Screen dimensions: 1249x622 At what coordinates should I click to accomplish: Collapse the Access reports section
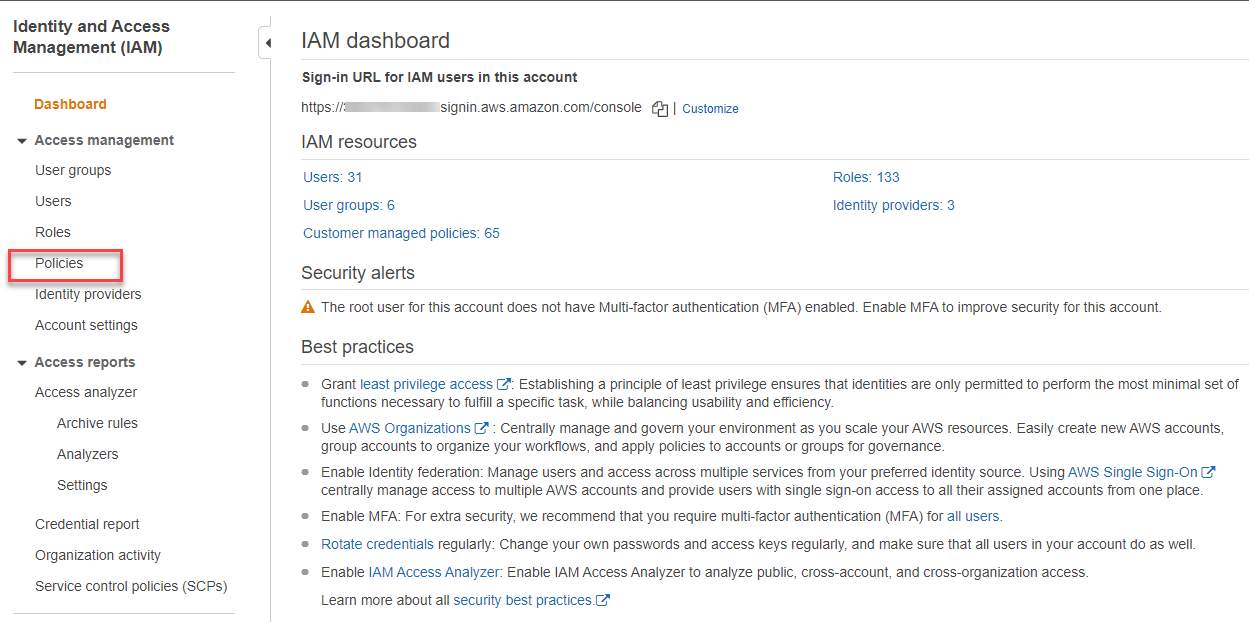22,363
